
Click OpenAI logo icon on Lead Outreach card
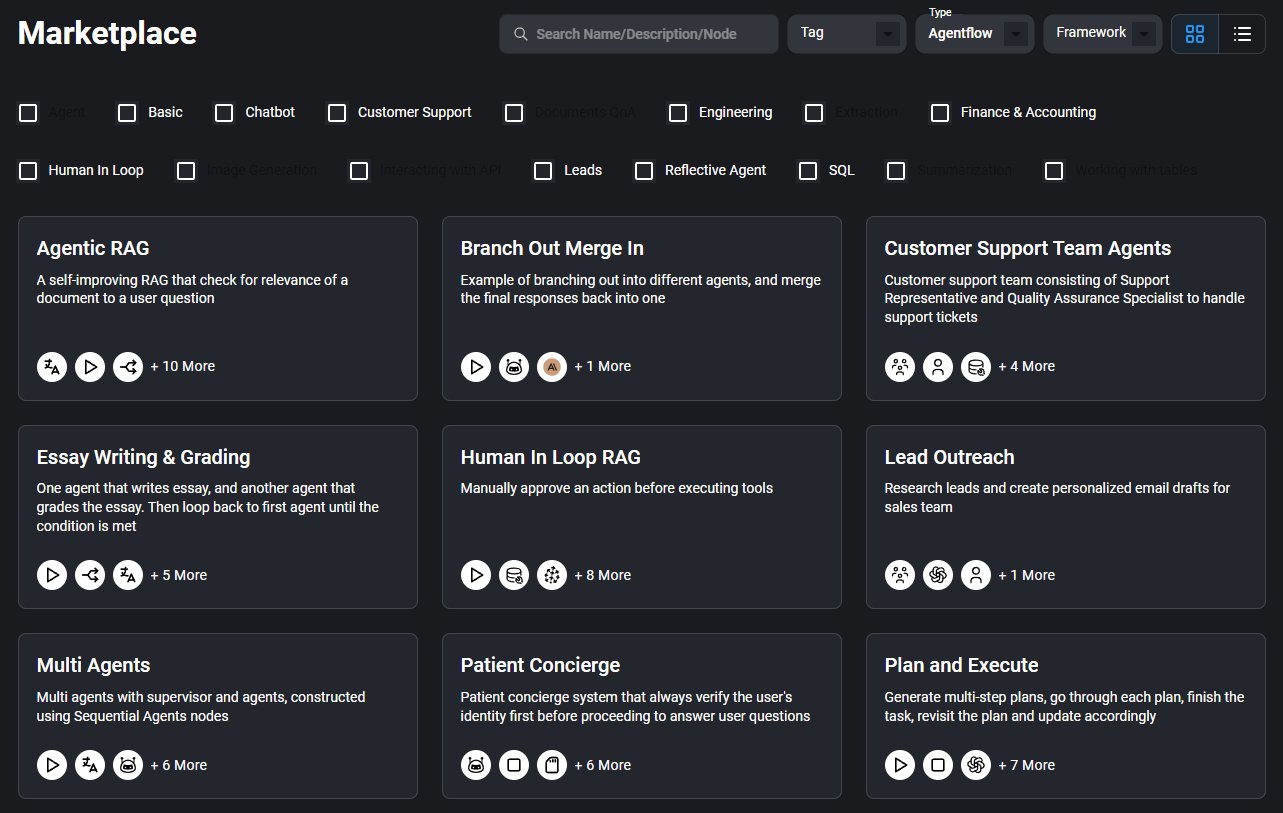coord(938,575)
